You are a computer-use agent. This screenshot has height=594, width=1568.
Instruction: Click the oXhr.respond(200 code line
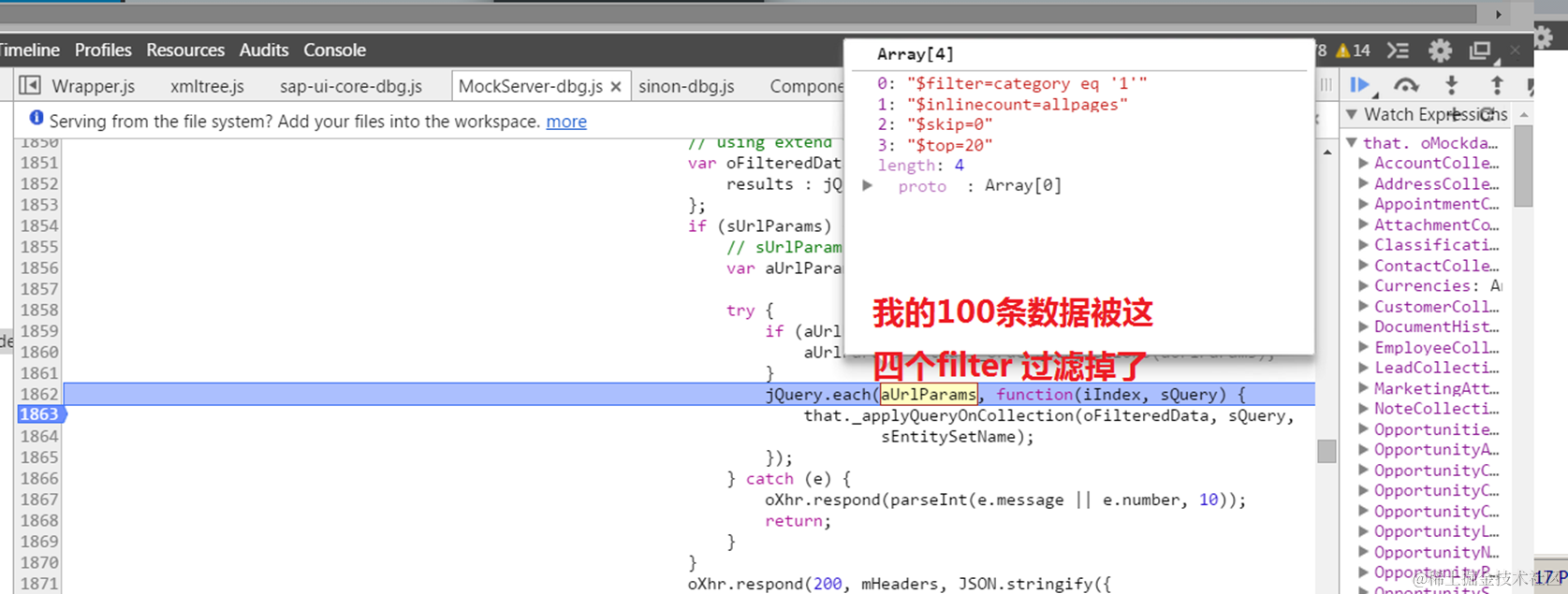tap(900, 584)
